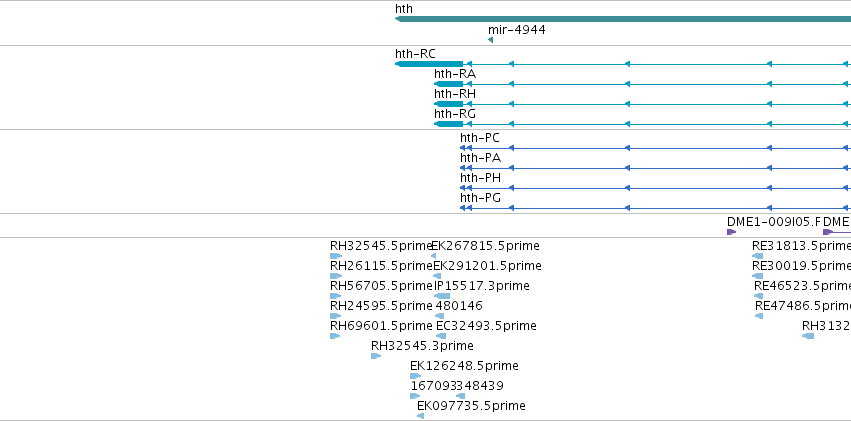This screenshot has width=851, height=421.
Task: Click the RH24595.5prime label
Action: point(381,306)
